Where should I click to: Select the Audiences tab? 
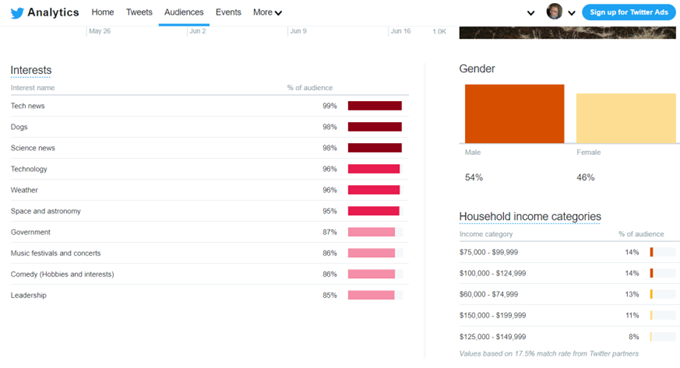[x=184, y=12]
